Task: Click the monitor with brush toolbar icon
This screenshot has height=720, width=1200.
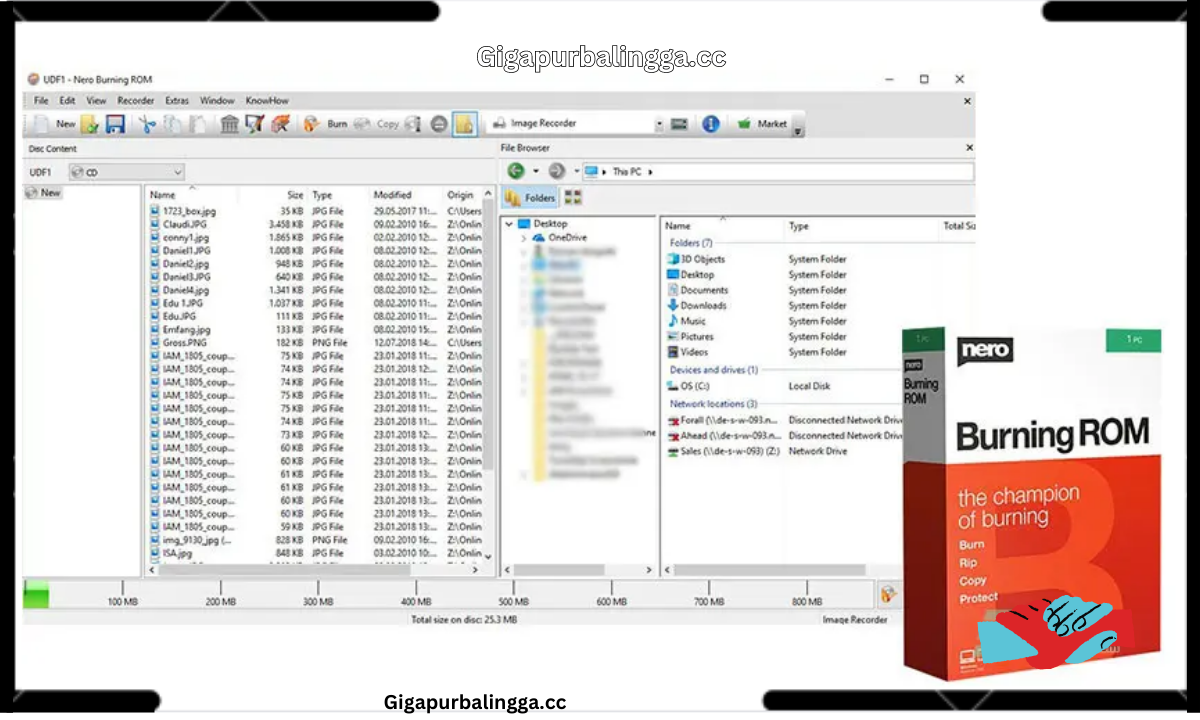Action: 255,124
